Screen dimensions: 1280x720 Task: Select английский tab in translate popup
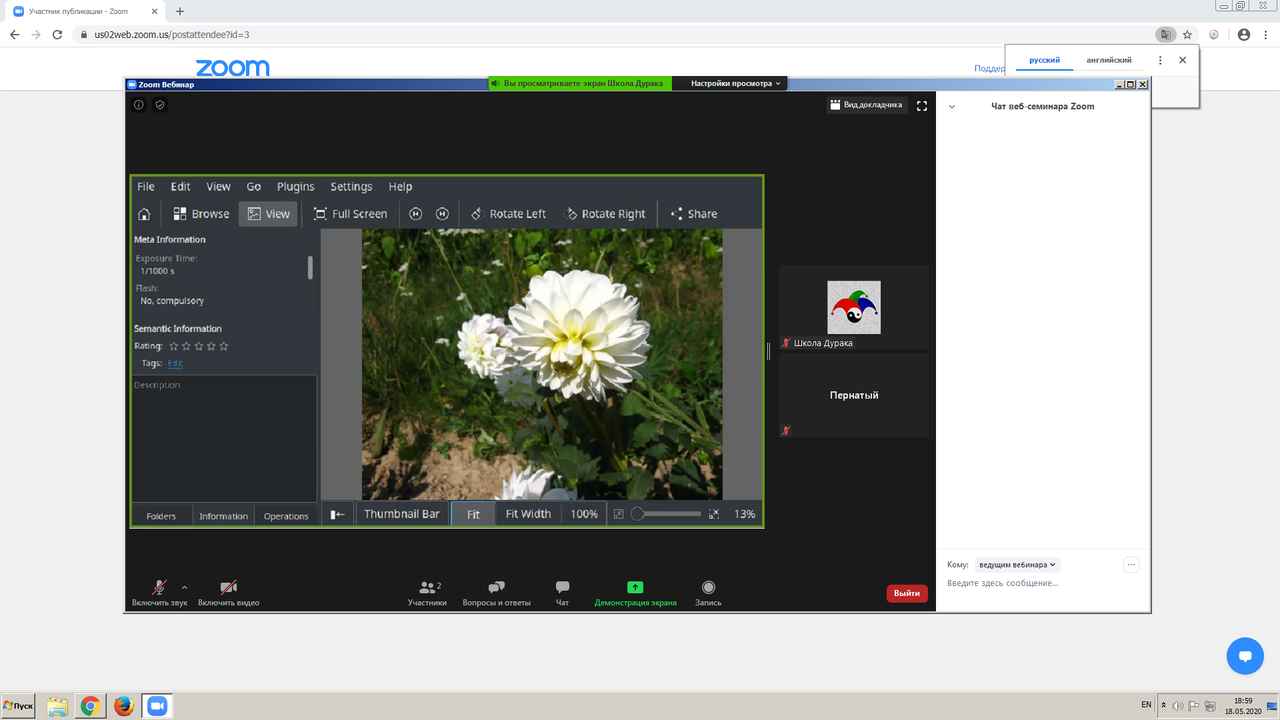1109,60
